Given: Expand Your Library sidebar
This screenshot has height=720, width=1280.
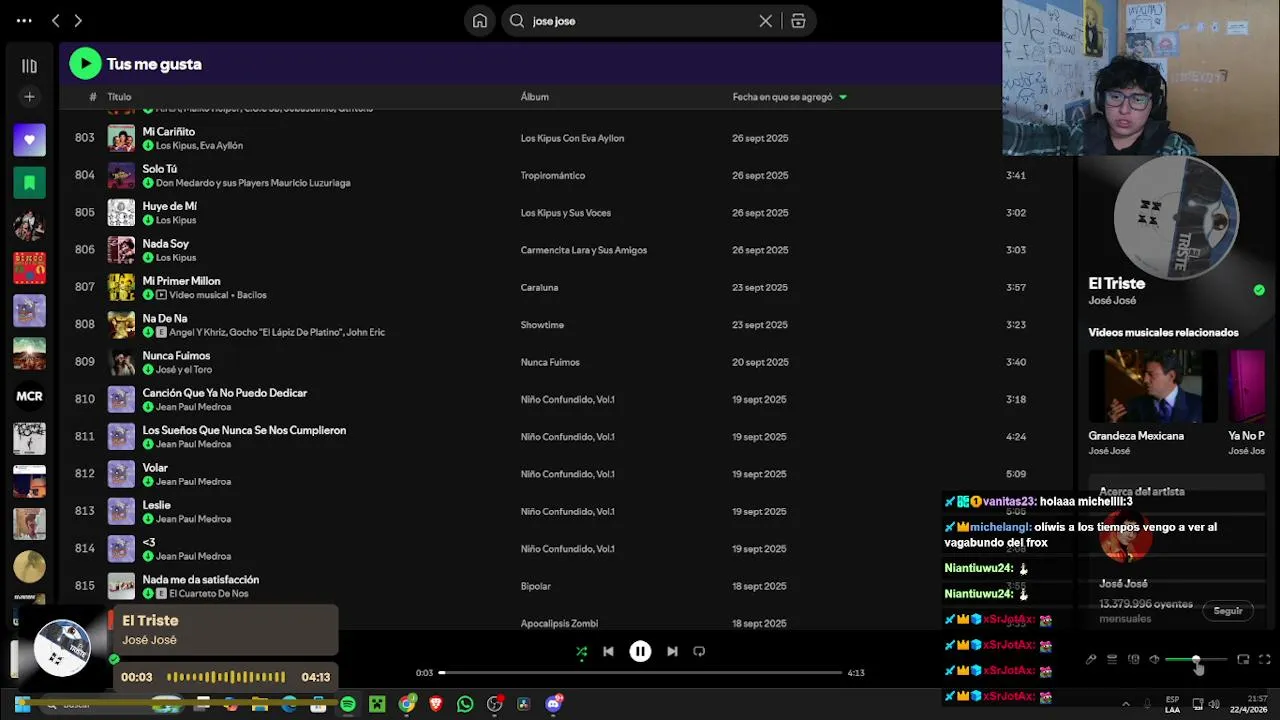Looking at the screenshot, I should [29, 66].
